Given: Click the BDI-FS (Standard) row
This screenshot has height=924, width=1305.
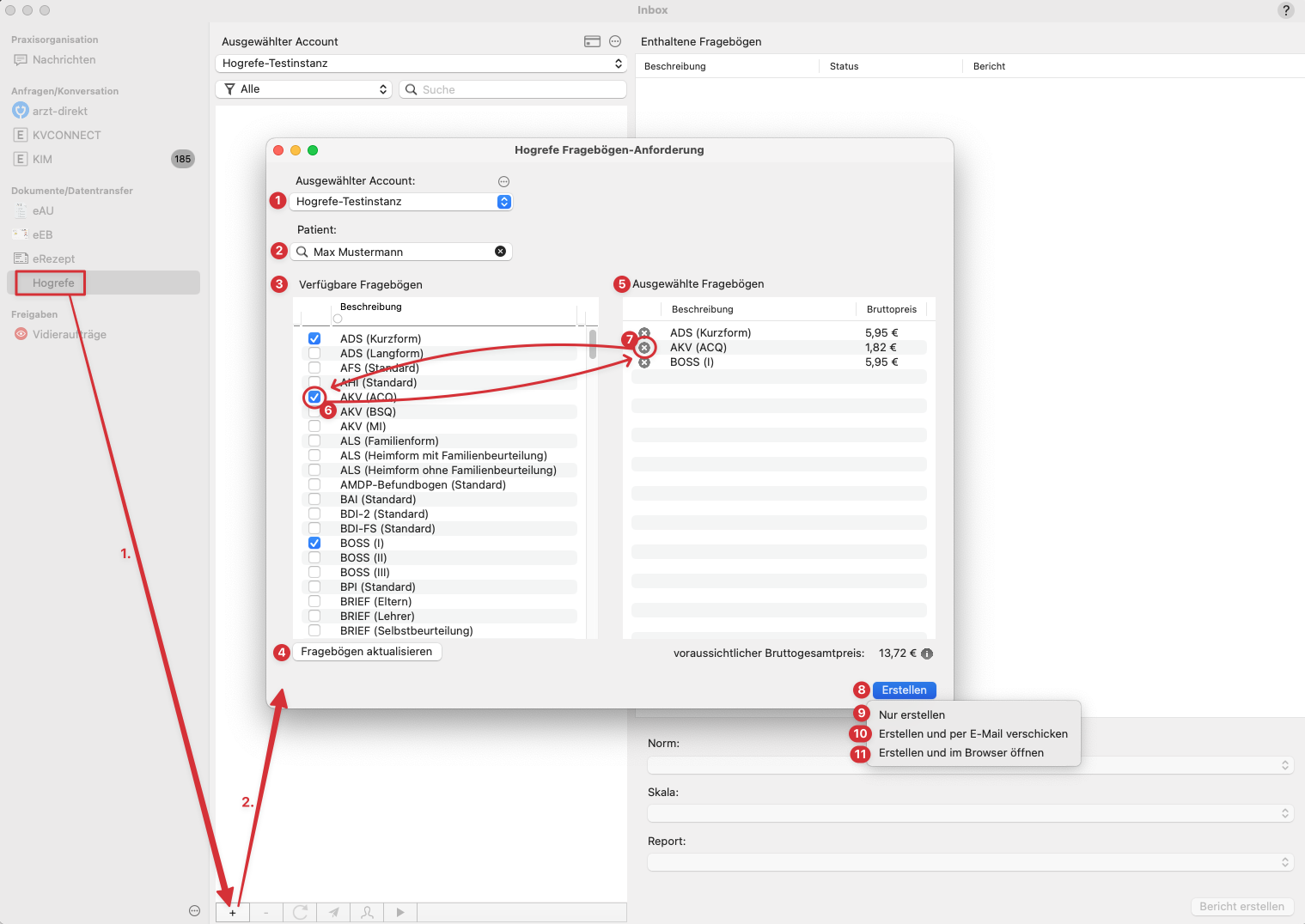Looking at the screenshot, I should pos(439,528).
